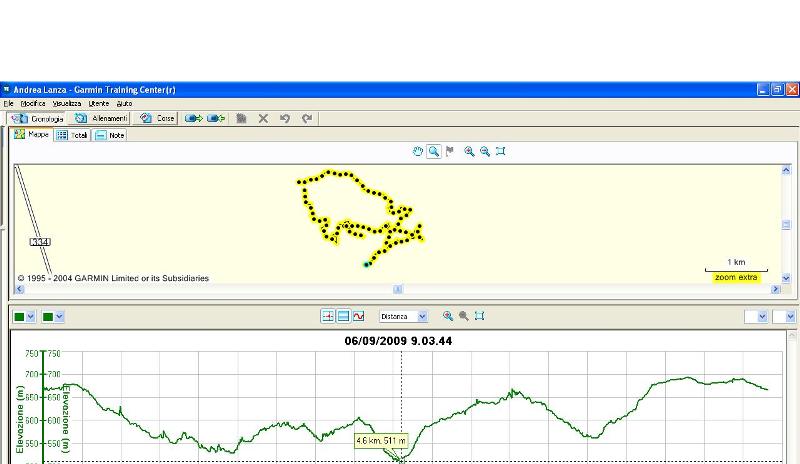Click the delete X icon in toolbar
The width and height of the screenshot is (800, 464).
[263, 118]
